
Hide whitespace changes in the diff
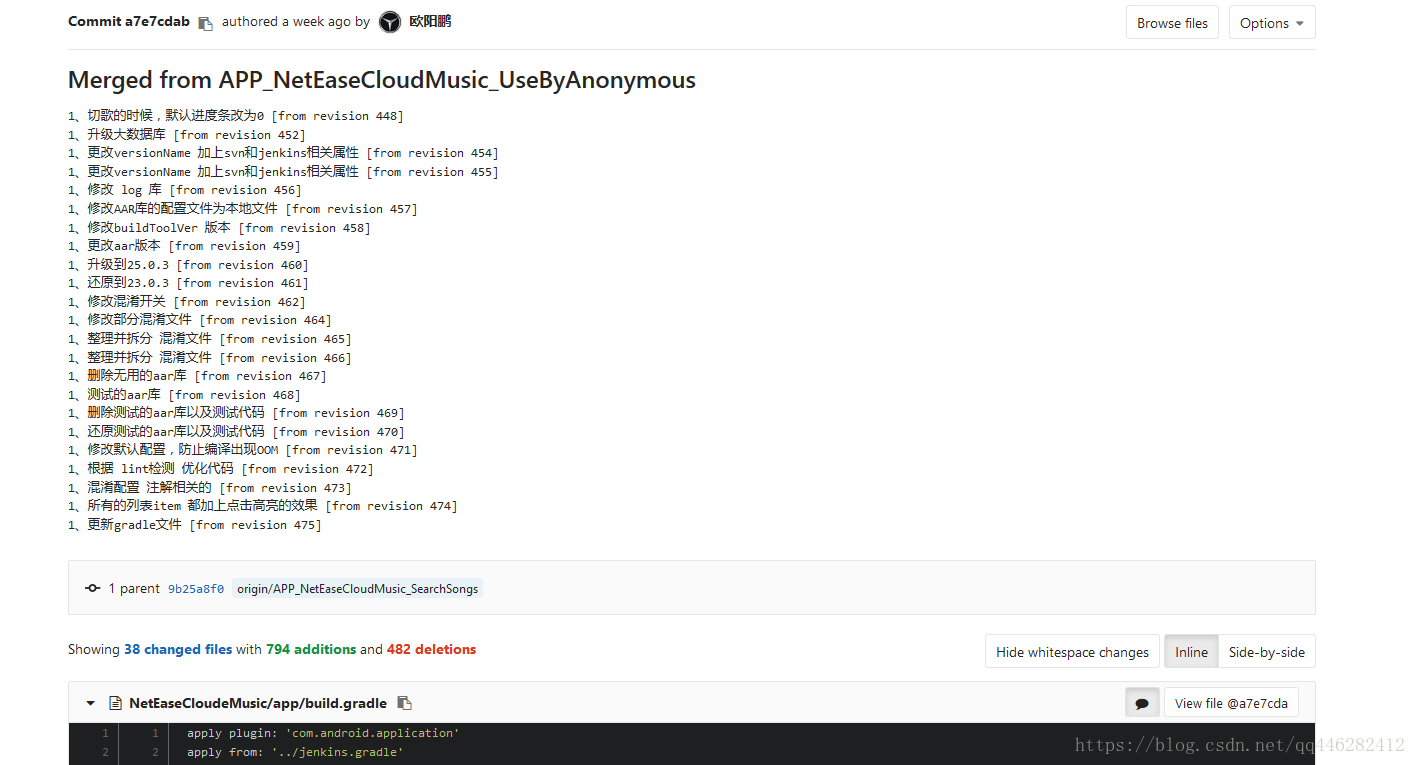point(1072,652)
